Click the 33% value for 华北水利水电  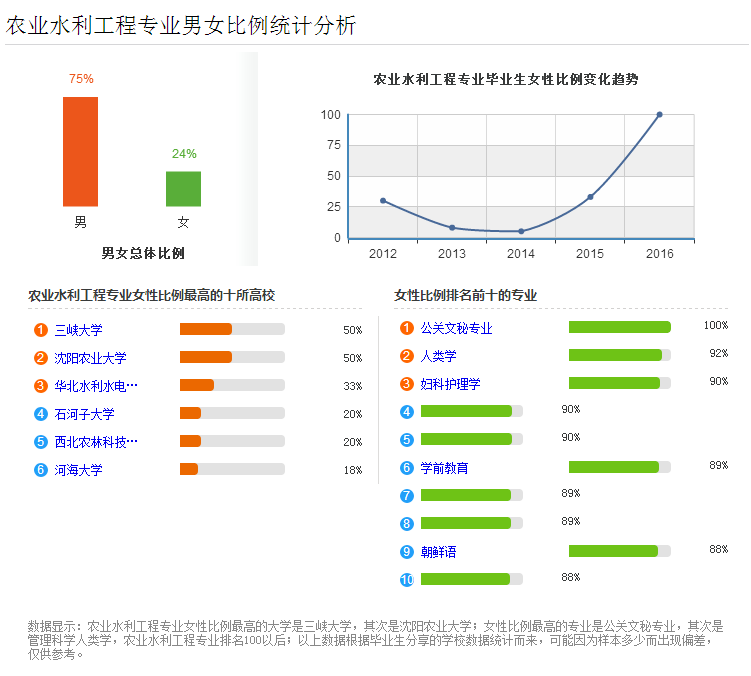click(x=353, y=386)
